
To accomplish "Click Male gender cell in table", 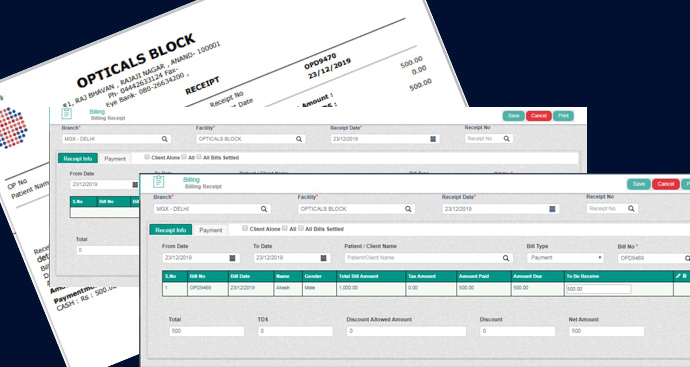I will coord(319,289).
